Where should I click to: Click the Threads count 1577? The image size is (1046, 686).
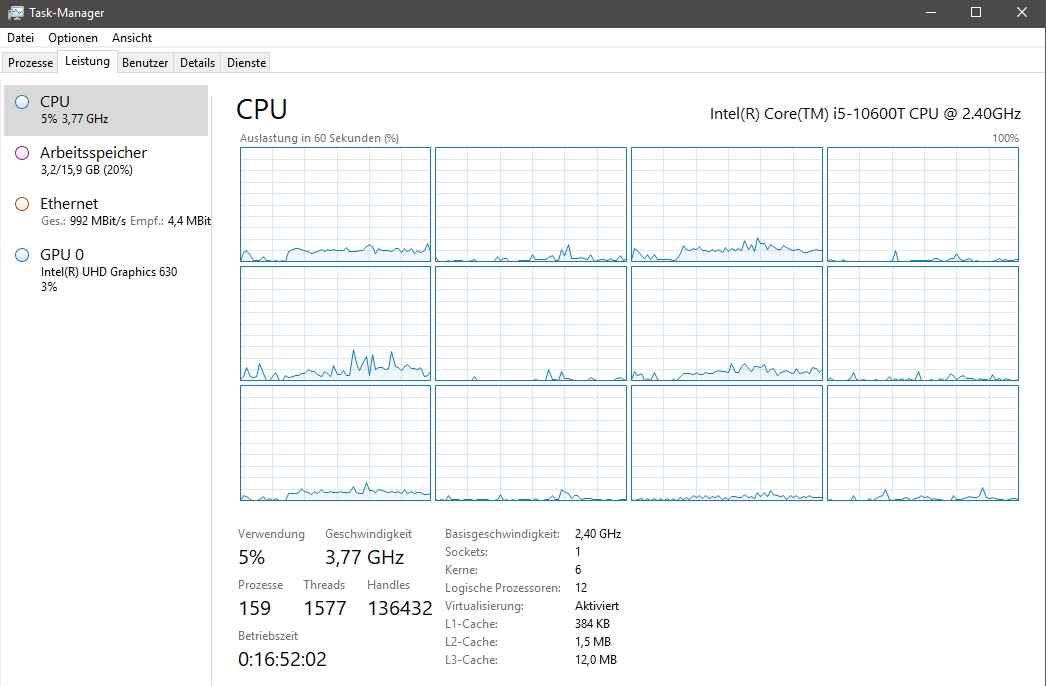click(x=325, y=609)
